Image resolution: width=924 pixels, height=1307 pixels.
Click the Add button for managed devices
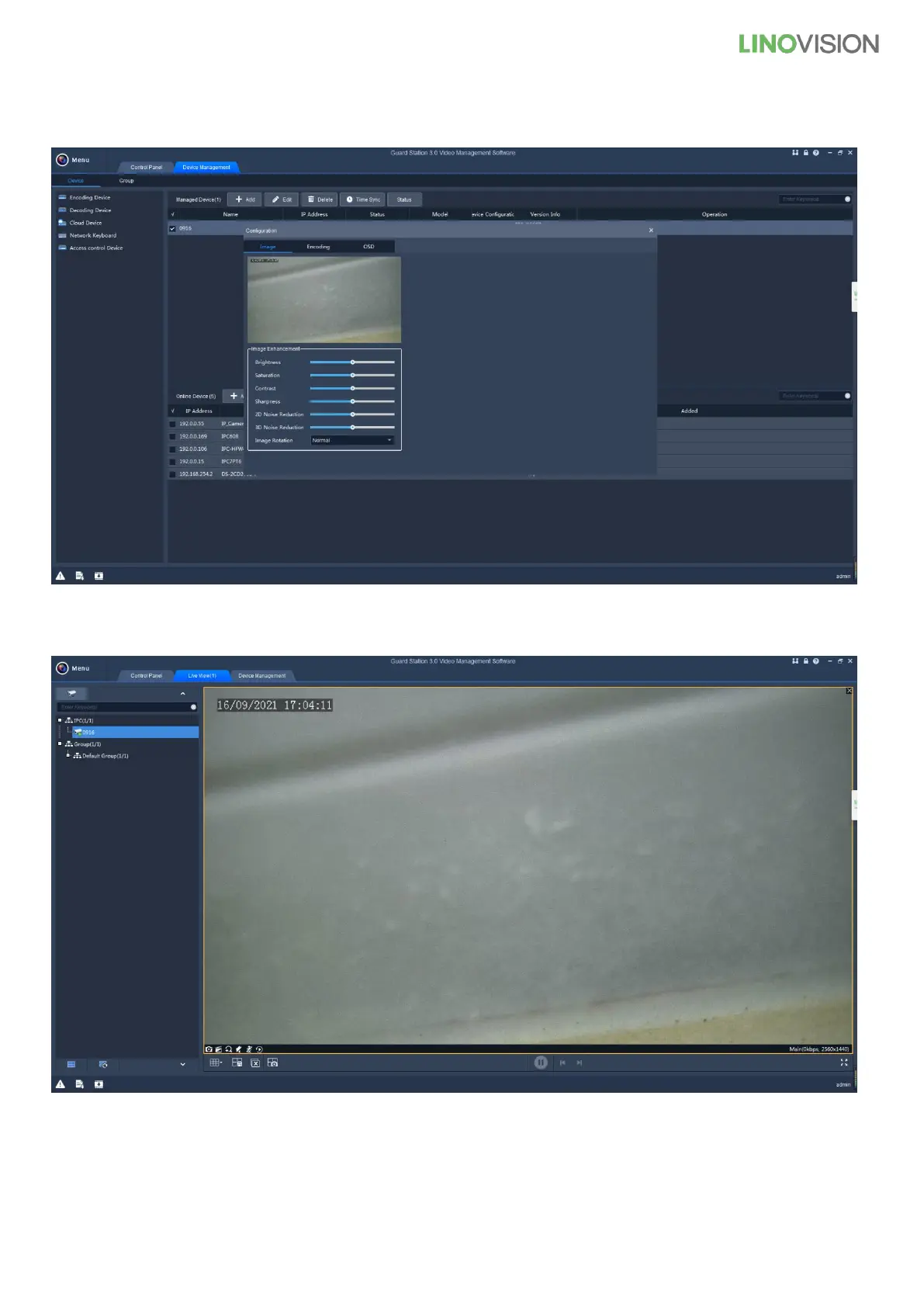(245, 199)
